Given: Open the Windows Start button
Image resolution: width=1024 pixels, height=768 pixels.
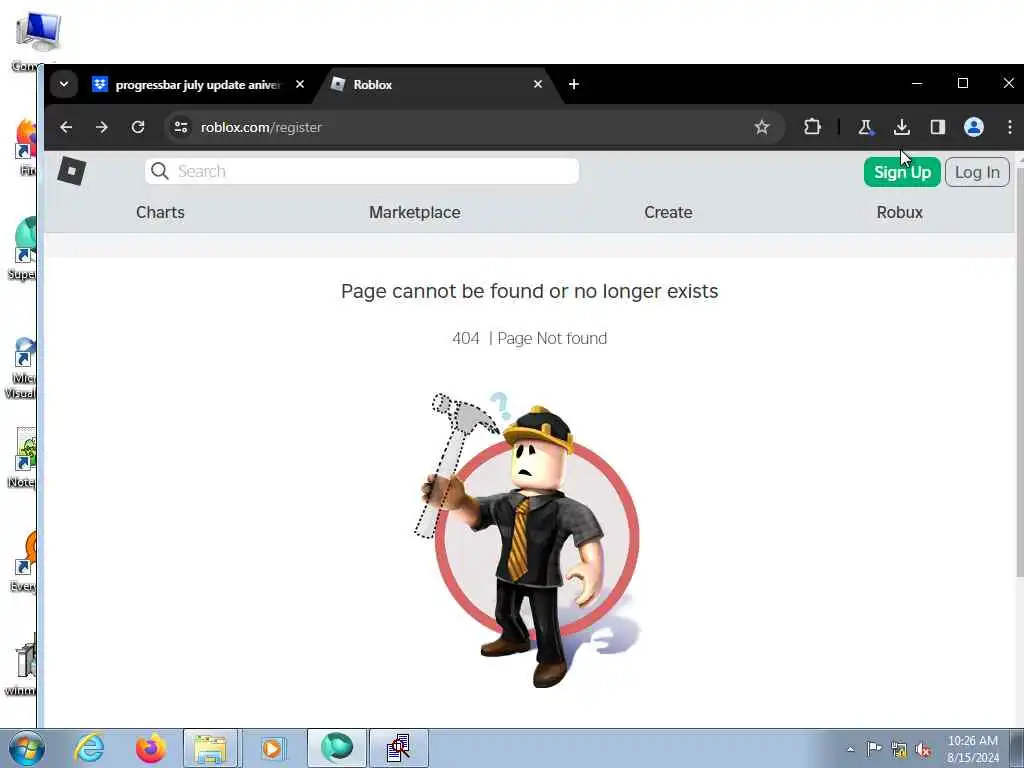Looking at the screenshot, I should coord(26,748).
